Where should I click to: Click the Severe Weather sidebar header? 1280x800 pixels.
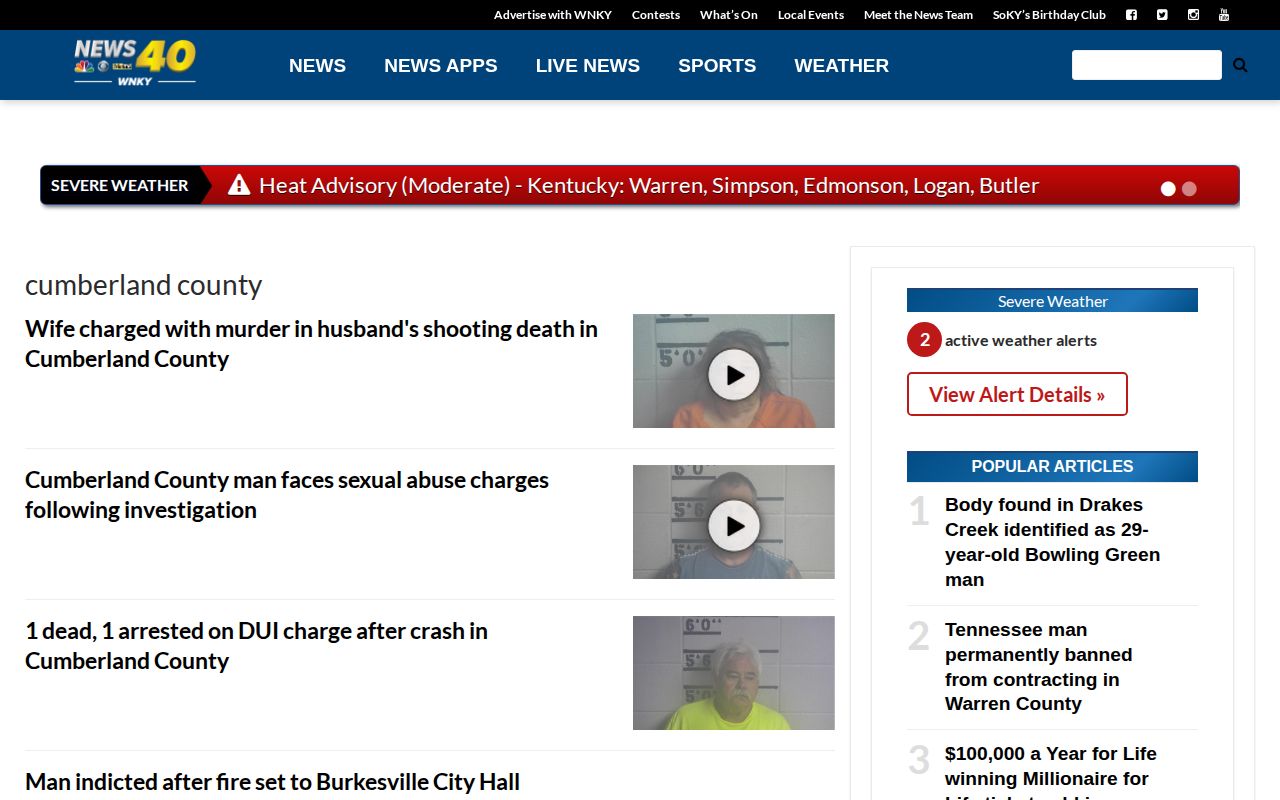coord(1052,300)
